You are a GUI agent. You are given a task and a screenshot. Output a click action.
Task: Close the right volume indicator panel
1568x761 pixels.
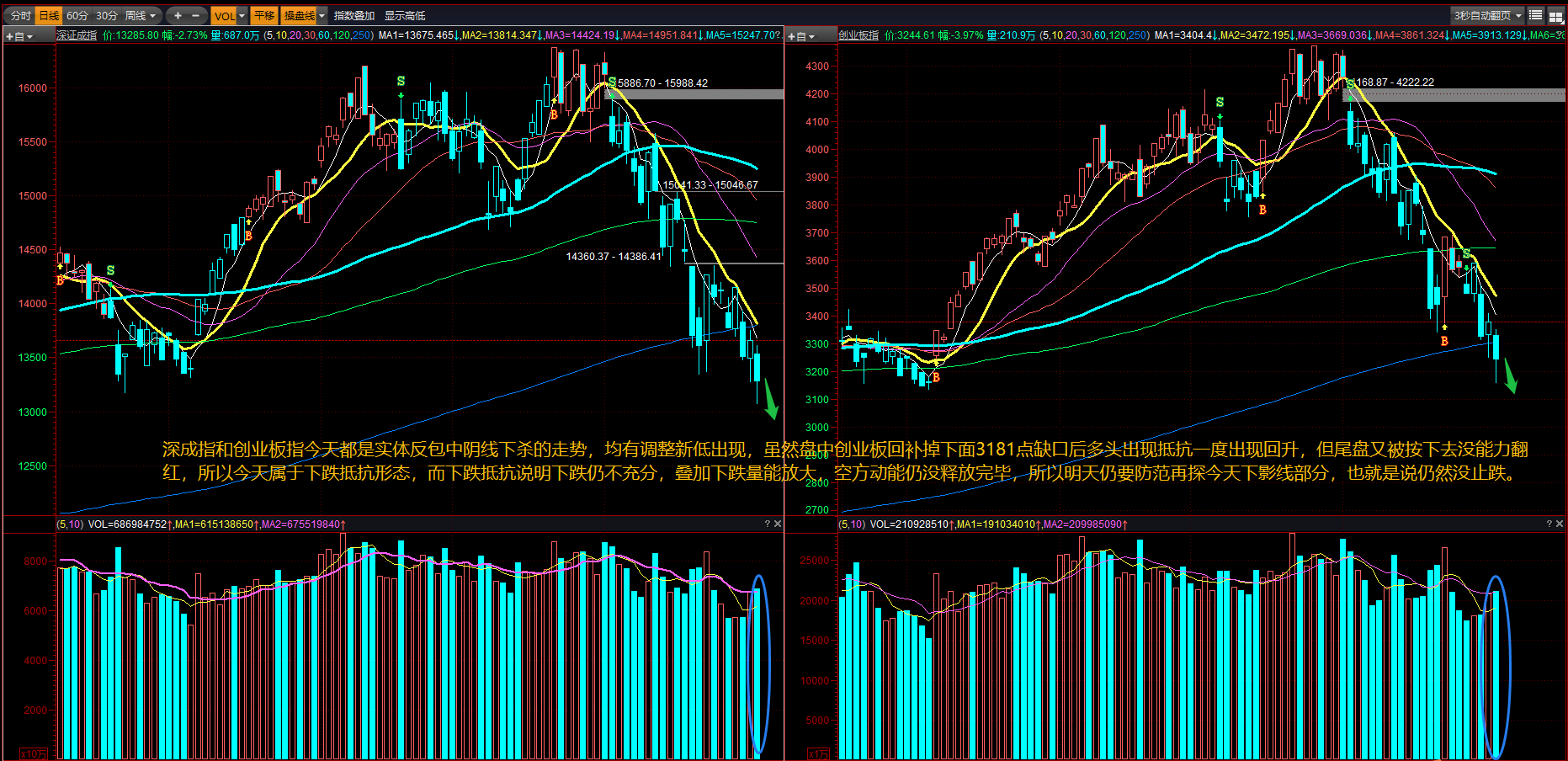coord(1560,524)
